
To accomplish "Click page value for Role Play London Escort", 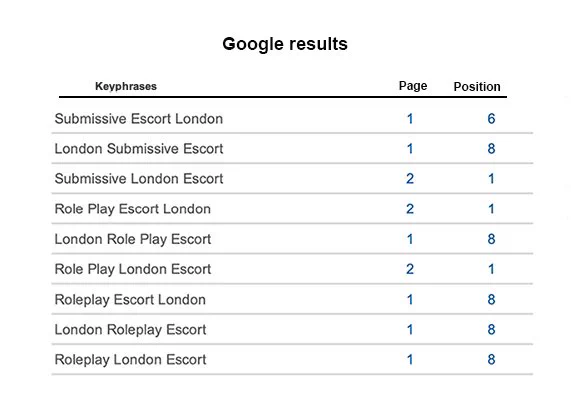I will (x=410, y=269).
